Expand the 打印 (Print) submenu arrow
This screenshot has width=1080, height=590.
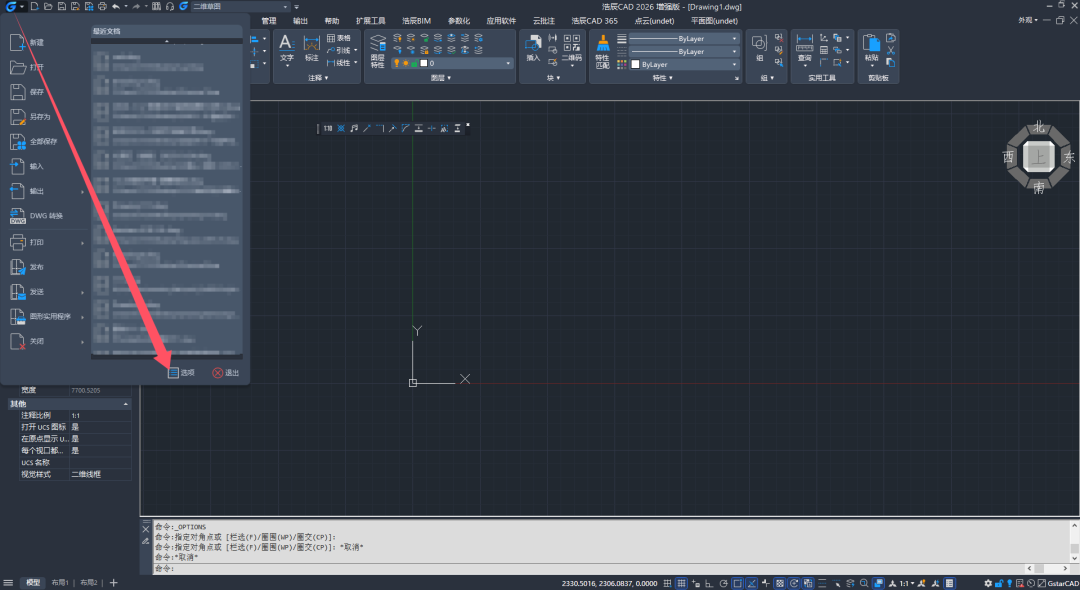click(x=82, y=242)
